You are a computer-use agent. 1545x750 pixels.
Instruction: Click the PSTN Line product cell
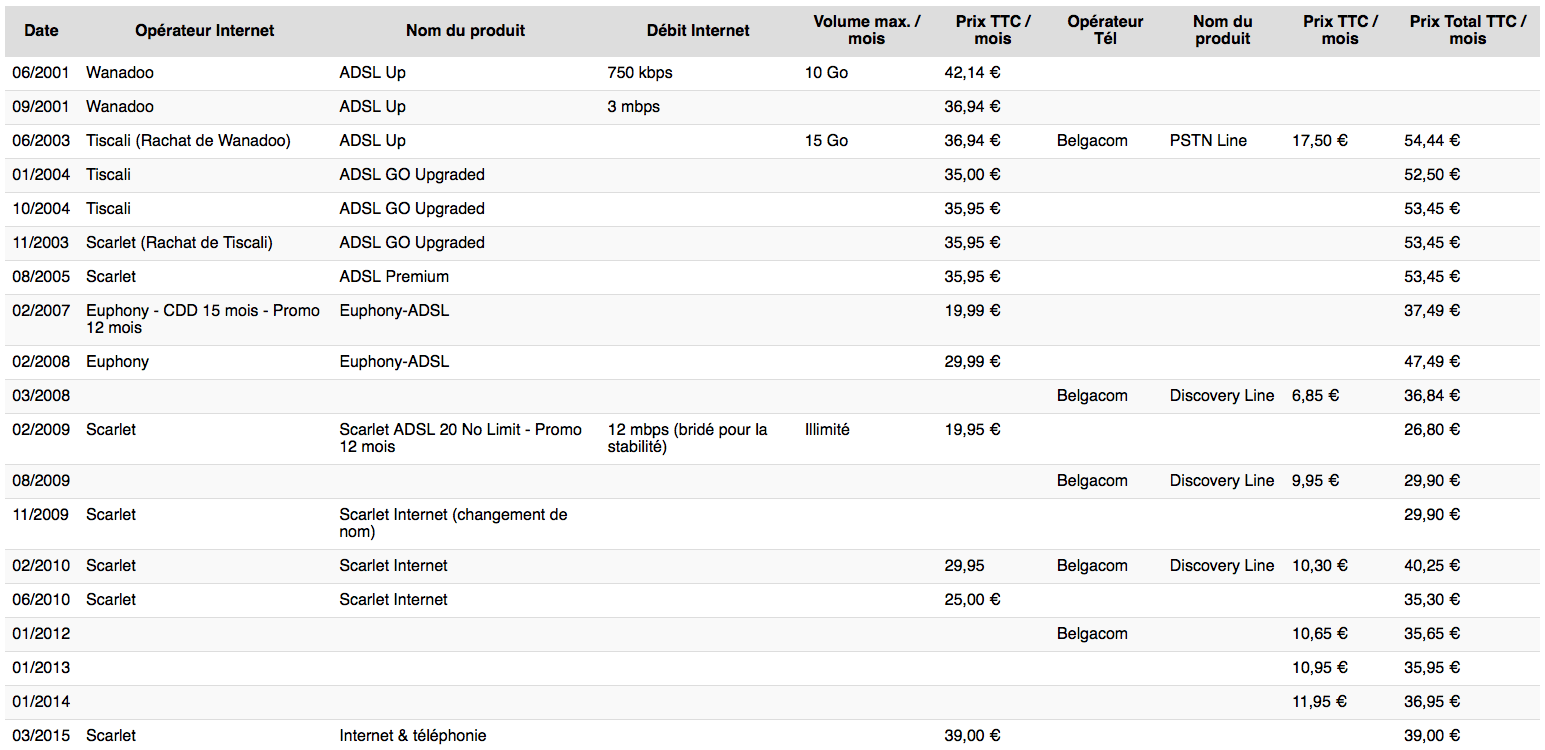1208,141
